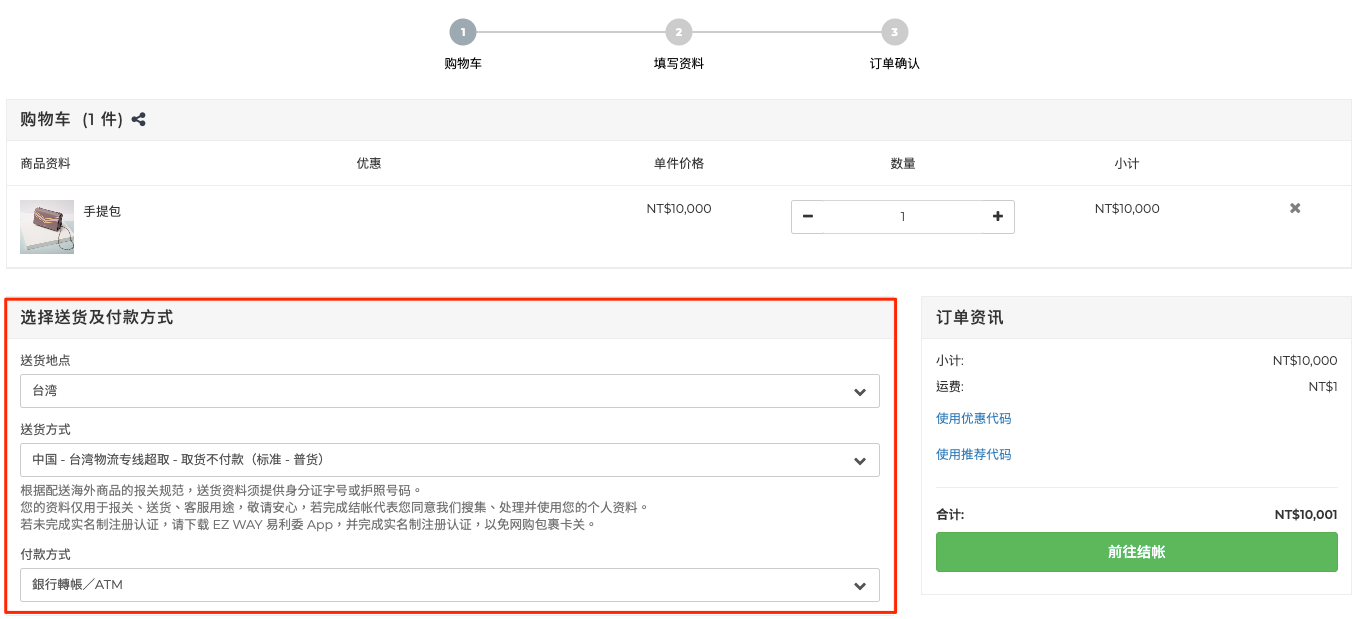Click the share cart icon
This screenshot has width=1360, height=619.
tap(139, 120)
